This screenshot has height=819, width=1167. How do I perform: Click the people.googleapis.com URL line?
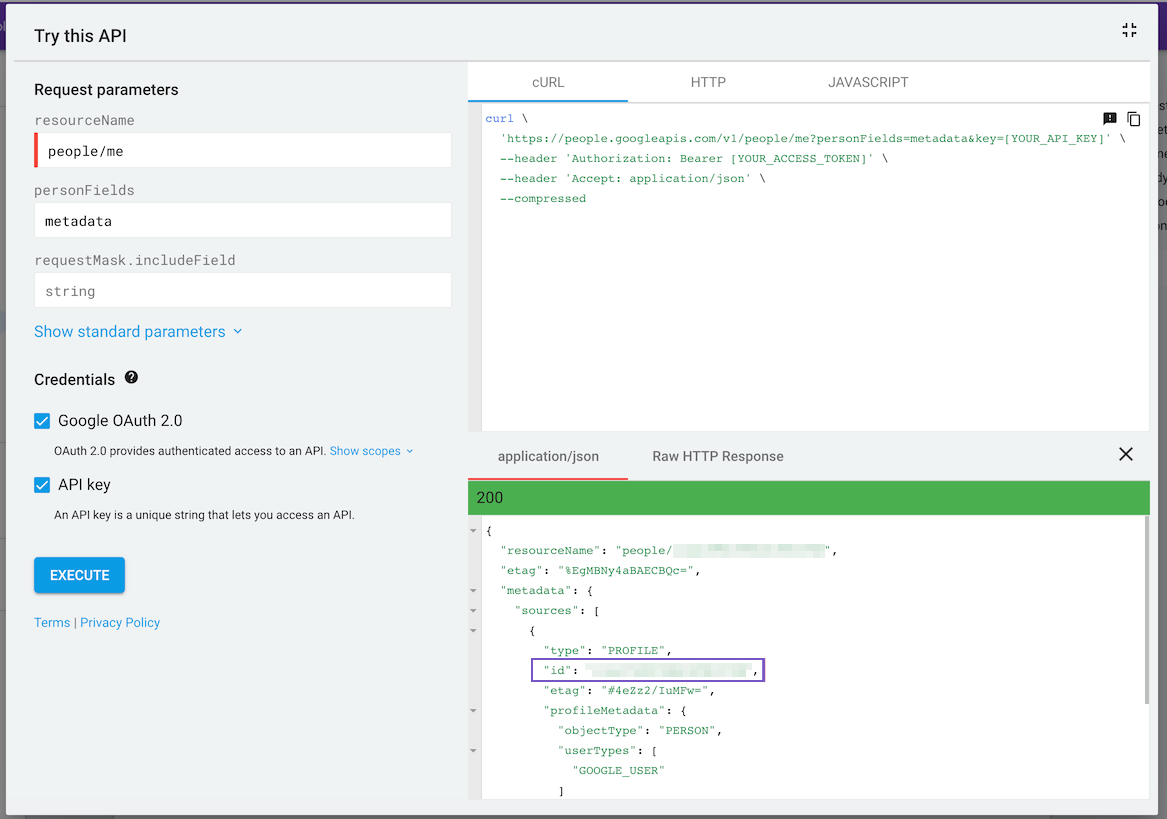tap(813, 138)
